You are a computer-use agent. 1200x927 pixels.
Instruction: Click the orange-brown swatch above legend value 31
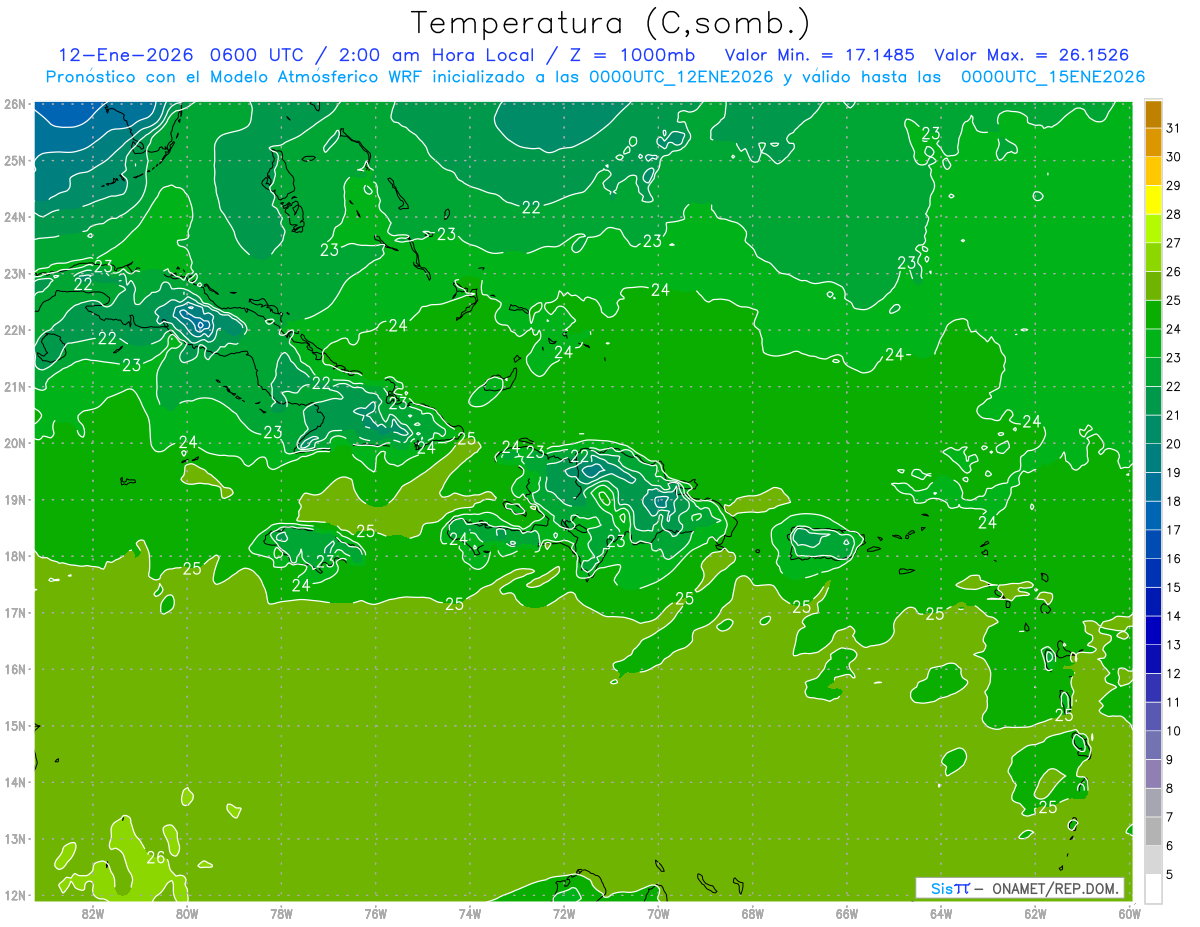(1153, 114)
